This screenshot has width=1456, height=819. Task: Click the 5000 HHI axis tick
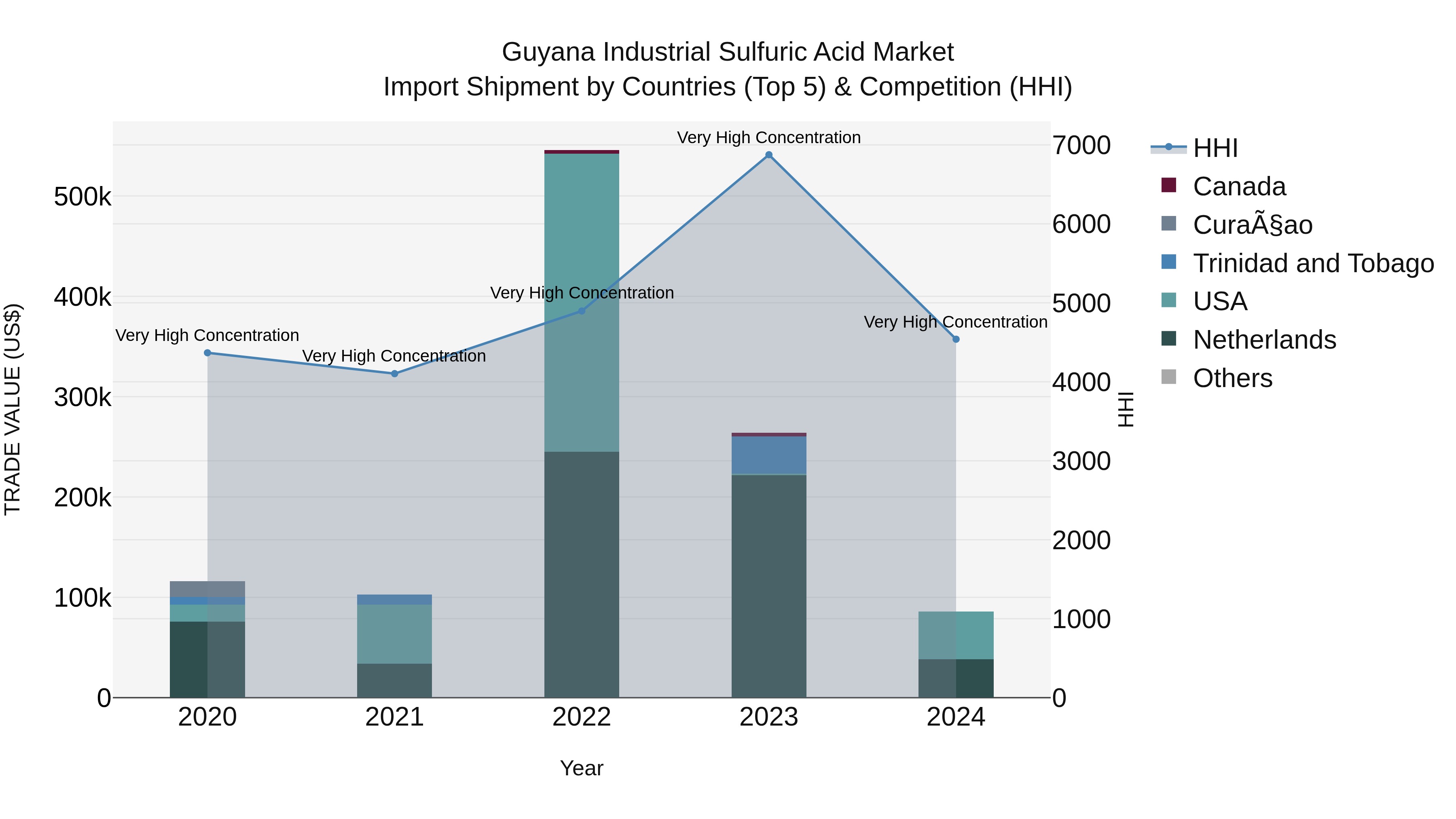coord(1081,303)
